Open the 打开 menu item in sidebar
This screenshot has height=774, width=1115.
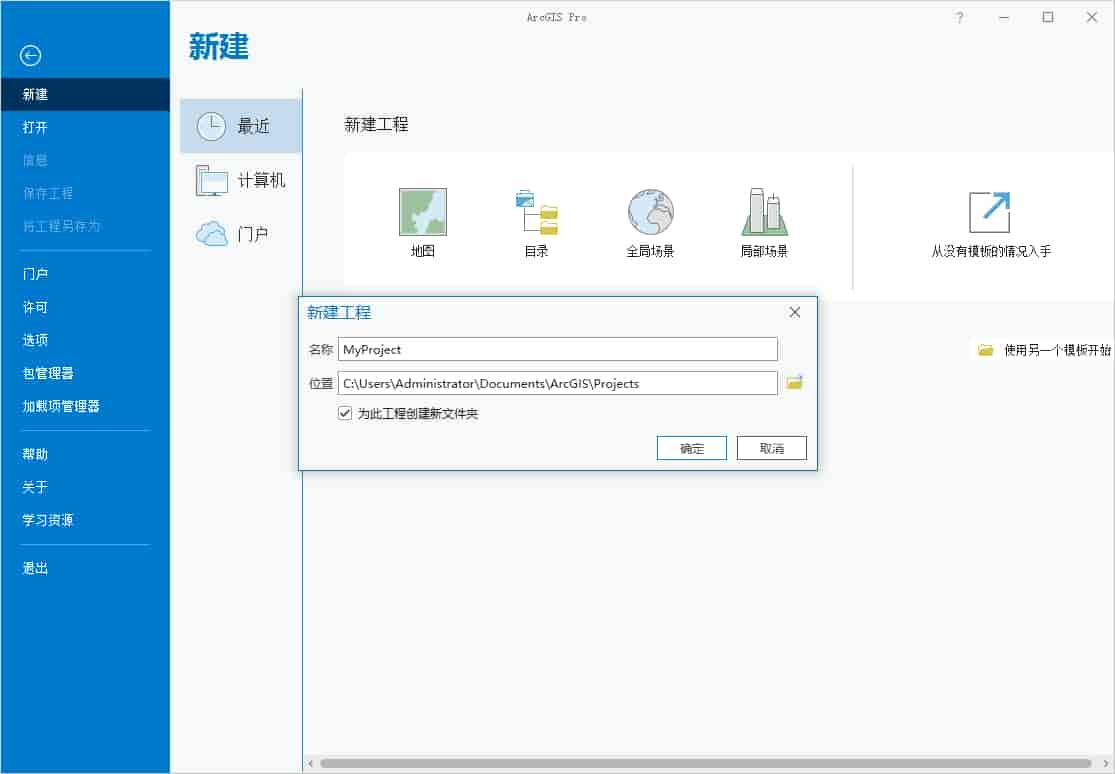click(x=36, y=128)
